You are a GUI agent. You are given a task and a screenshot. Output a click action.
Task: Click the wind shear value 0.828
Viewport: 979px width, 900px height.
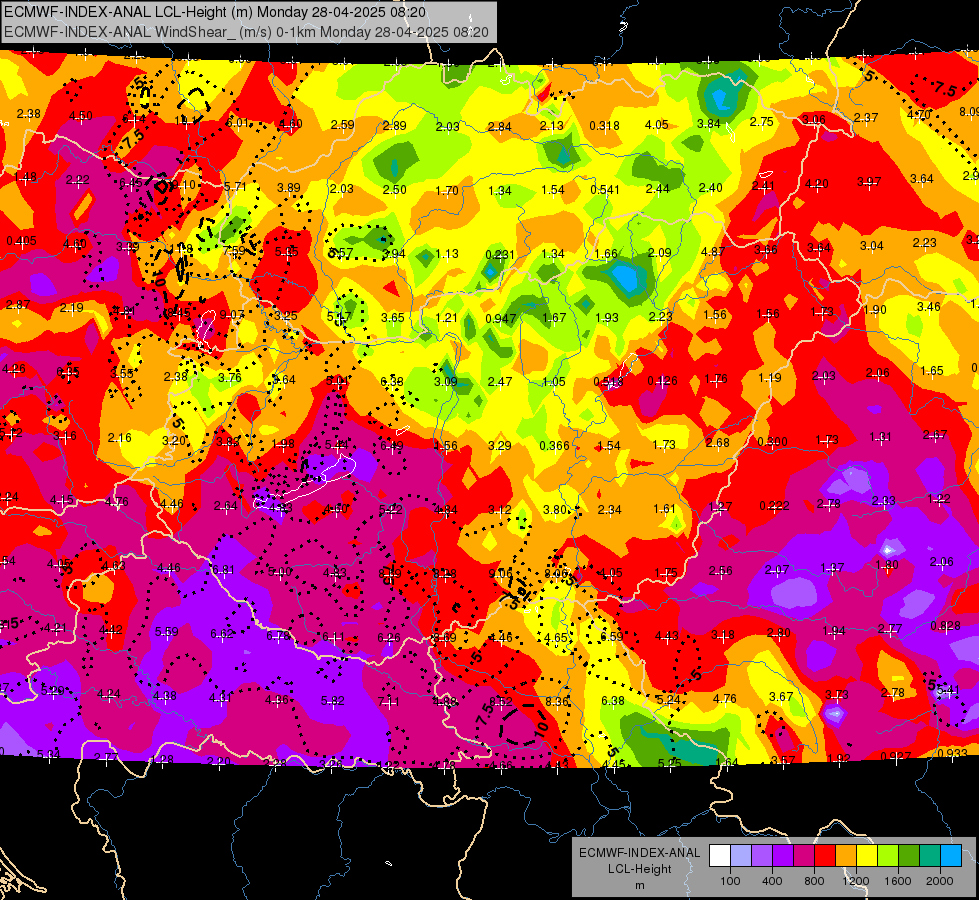[x=945, y=625]
